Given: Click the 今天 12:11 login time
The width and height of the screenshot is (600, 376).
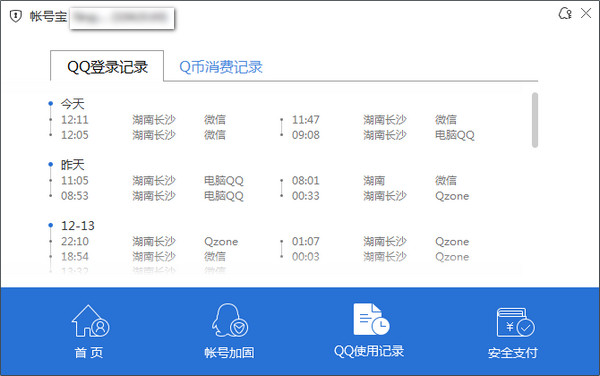Looking at the screenshot, I should [75, 120].
